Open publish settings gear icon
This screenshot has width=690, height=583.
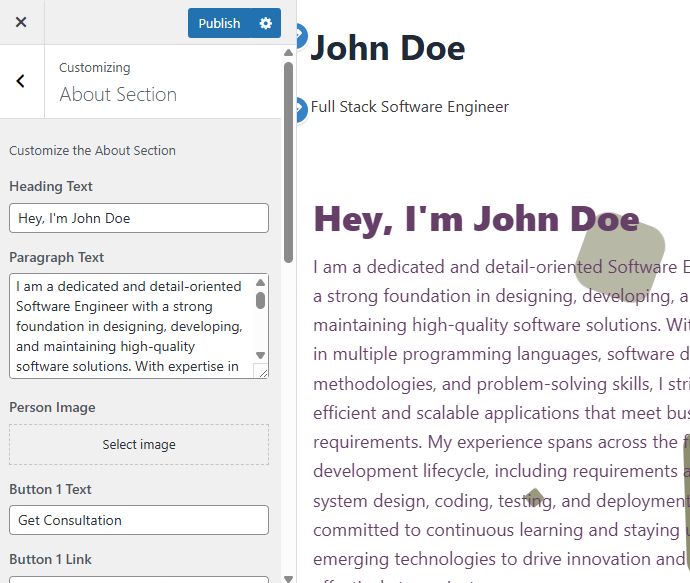[265, 23]
